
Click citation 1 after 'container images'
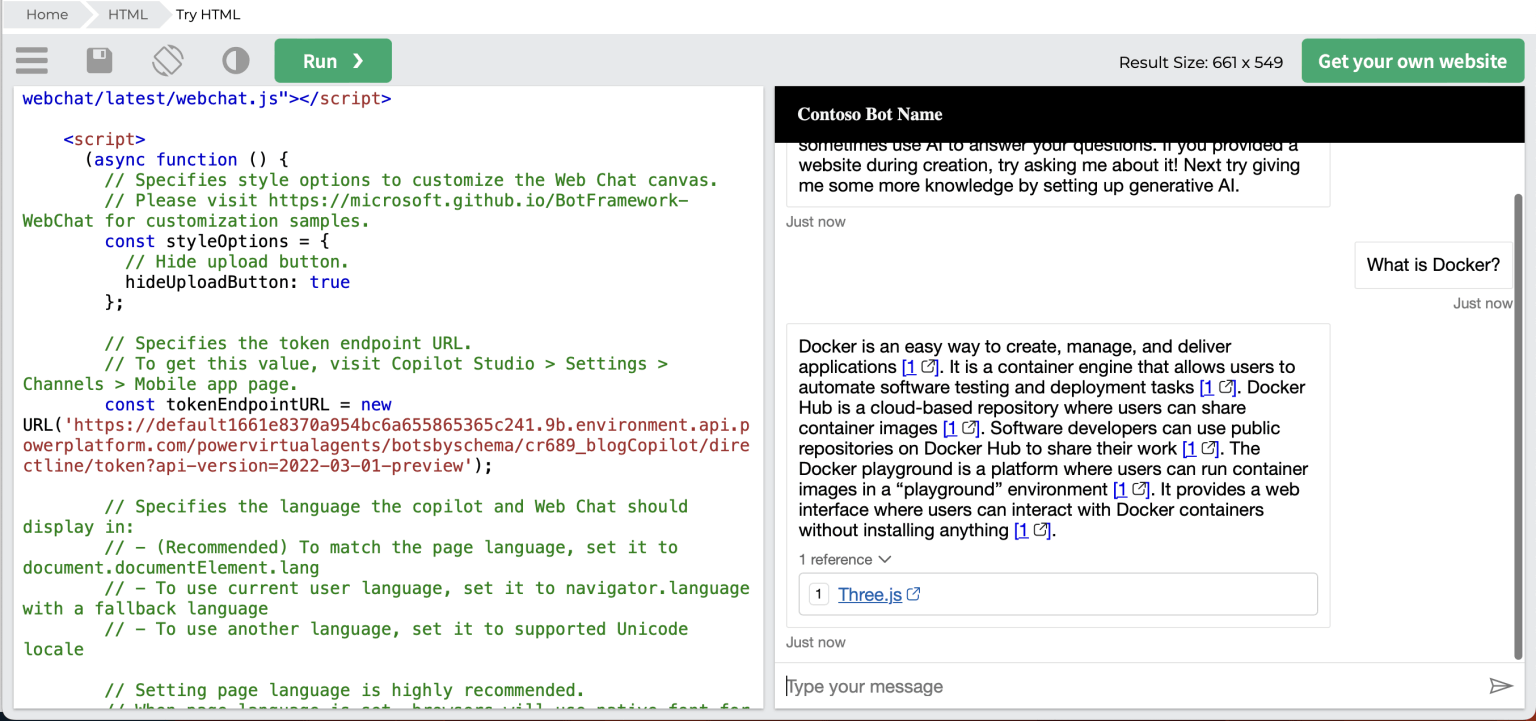coord(950,428)
